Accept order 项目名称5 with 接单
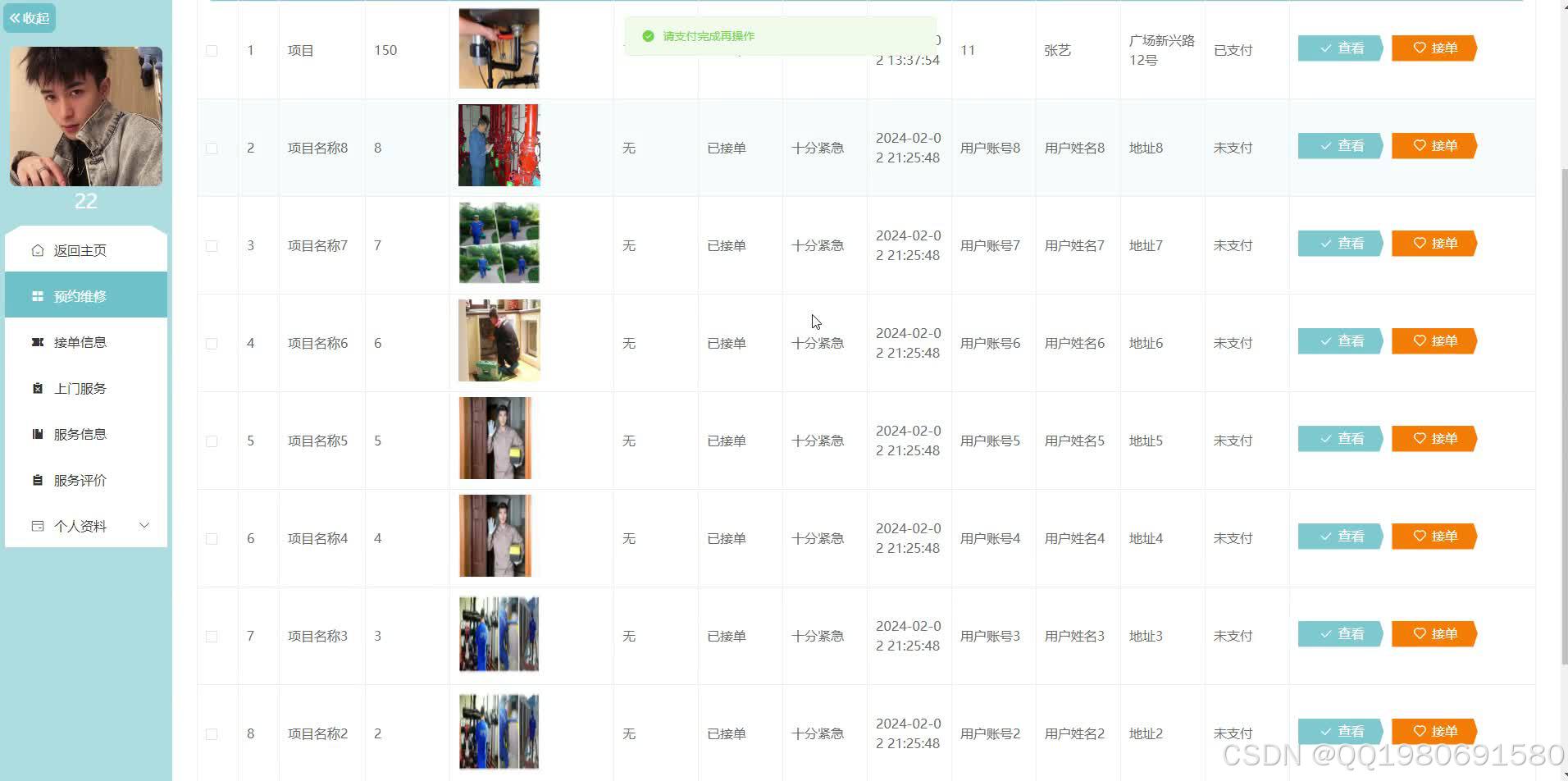This screenshot has width=1568, height=781. click(1434, 439)
